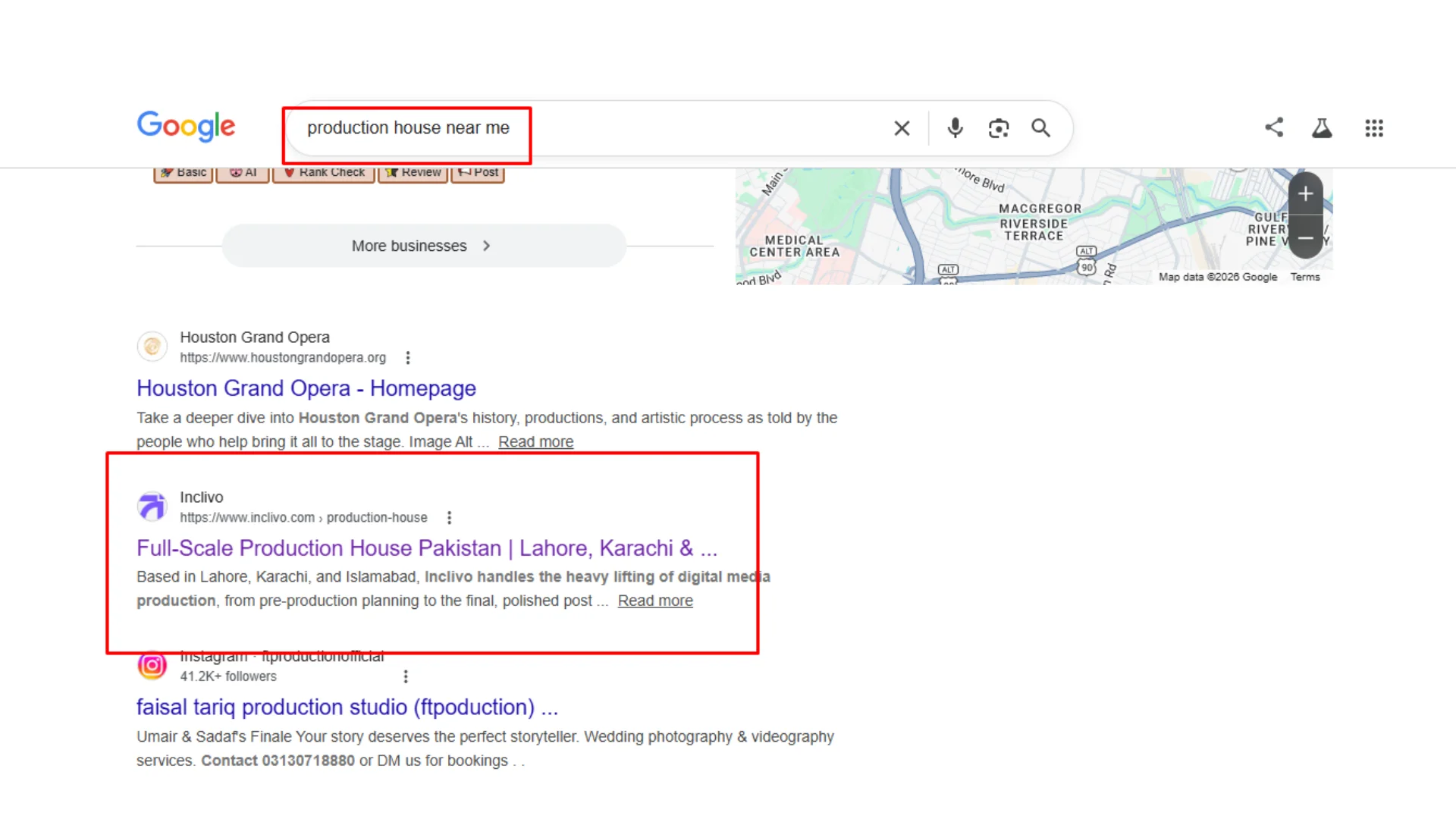
Task: Click the Basic extension button
Action: tap(184, 173)
